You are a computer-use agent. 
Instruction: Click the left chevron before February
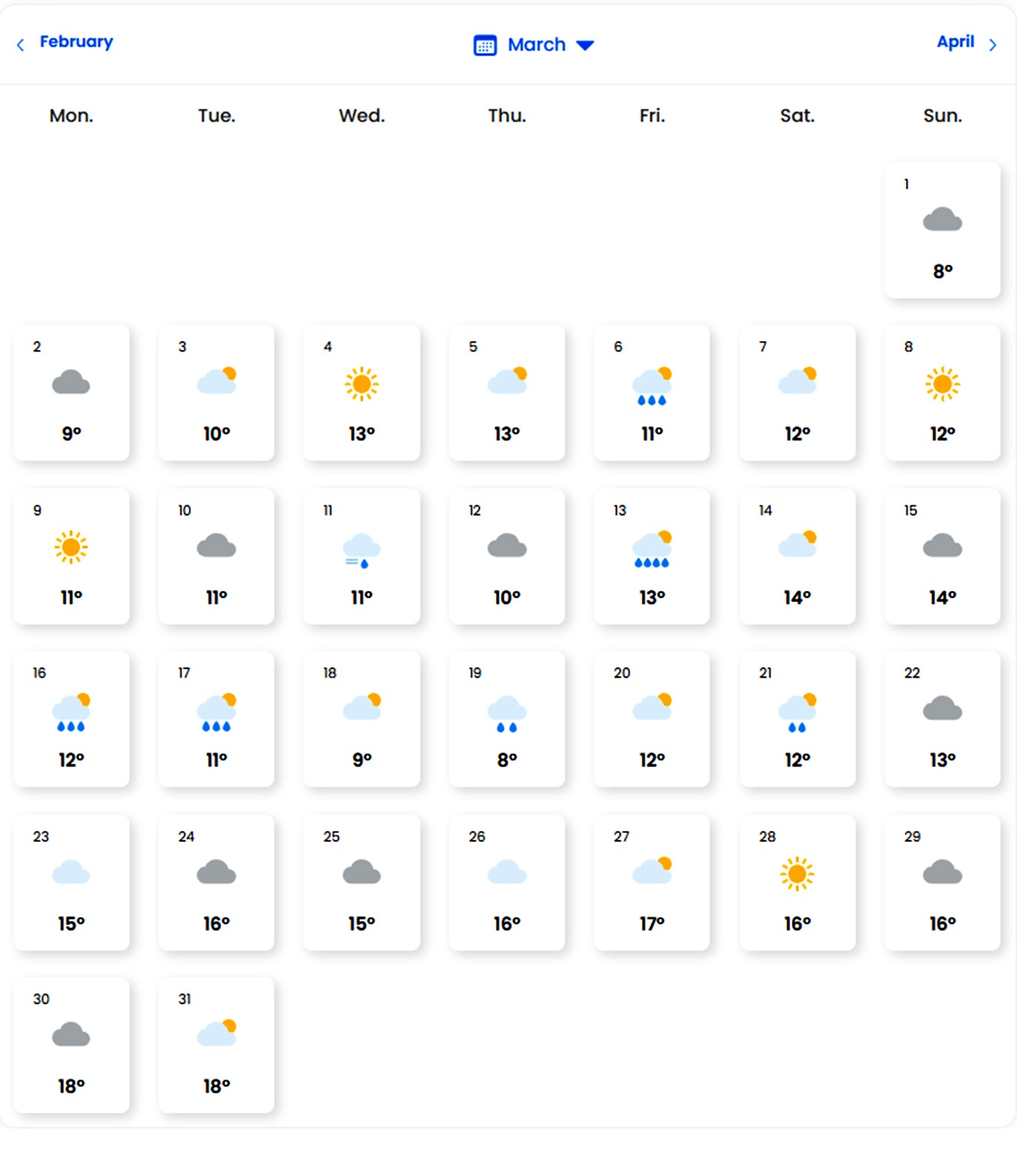[21, 45]
